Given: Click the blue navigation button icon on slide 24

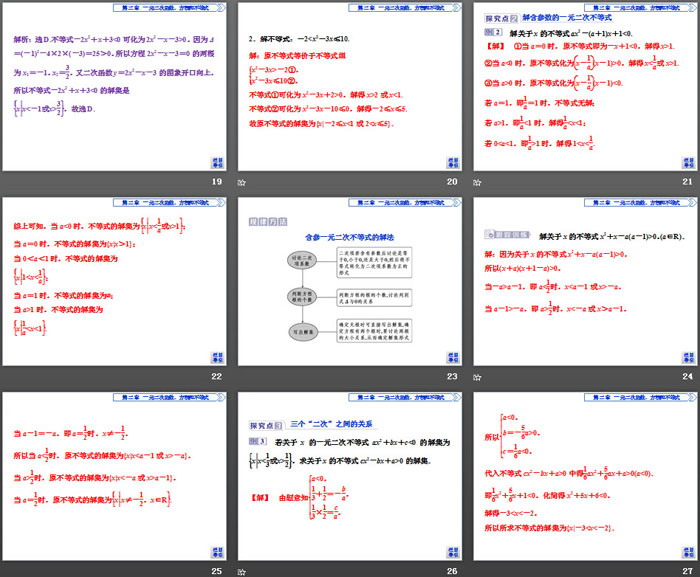Looking at the screenshot, I should click(x=688, y=357).
